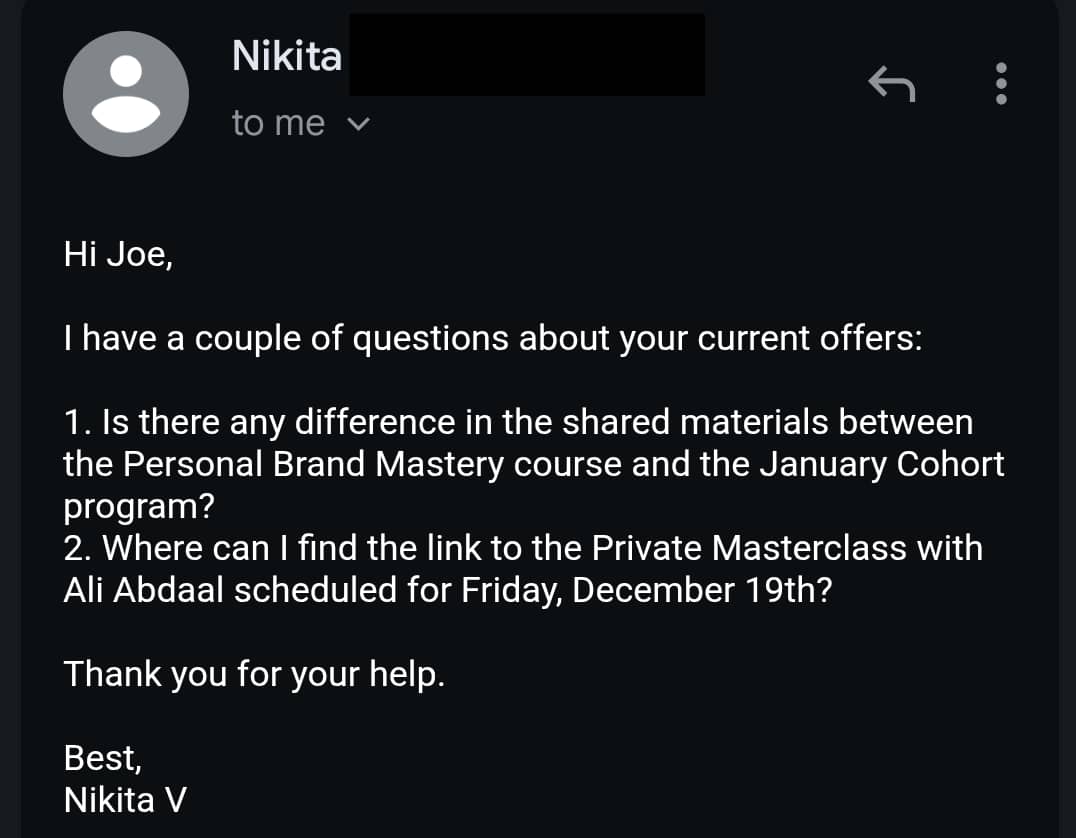Expand recipient details chevron beside "to me"

(x=358, y=124)
